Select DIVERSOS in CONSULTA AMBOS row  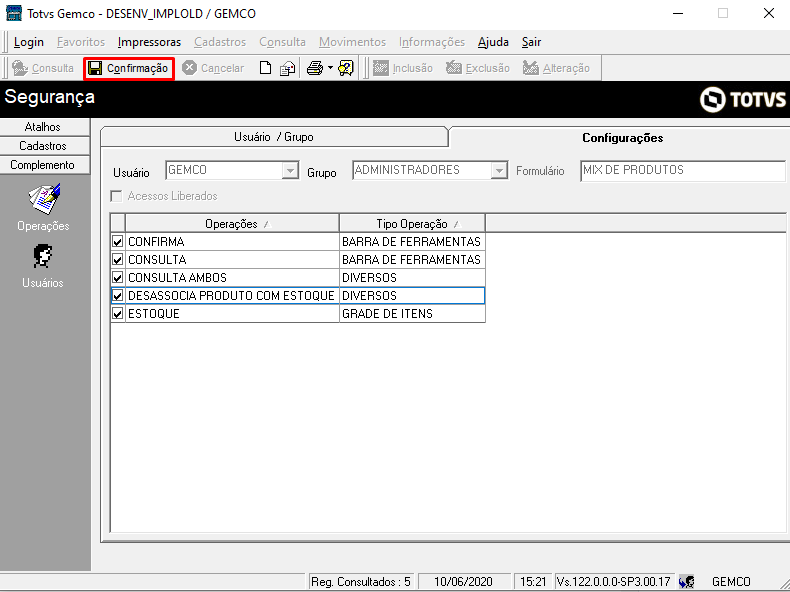(x=412, y=278)
